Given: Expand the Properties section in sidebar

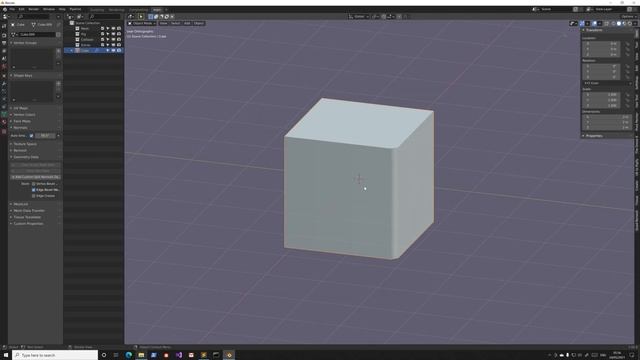Looking at the screenshot, I should pyautogui.click(x=607, y=136).
